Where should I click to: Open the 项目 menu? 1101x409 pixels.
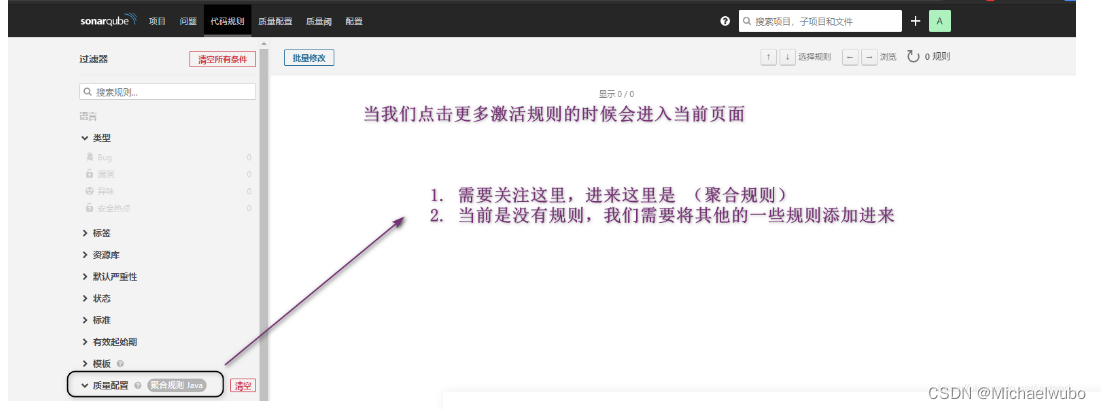pyautogui.click(x=157, y=21)
